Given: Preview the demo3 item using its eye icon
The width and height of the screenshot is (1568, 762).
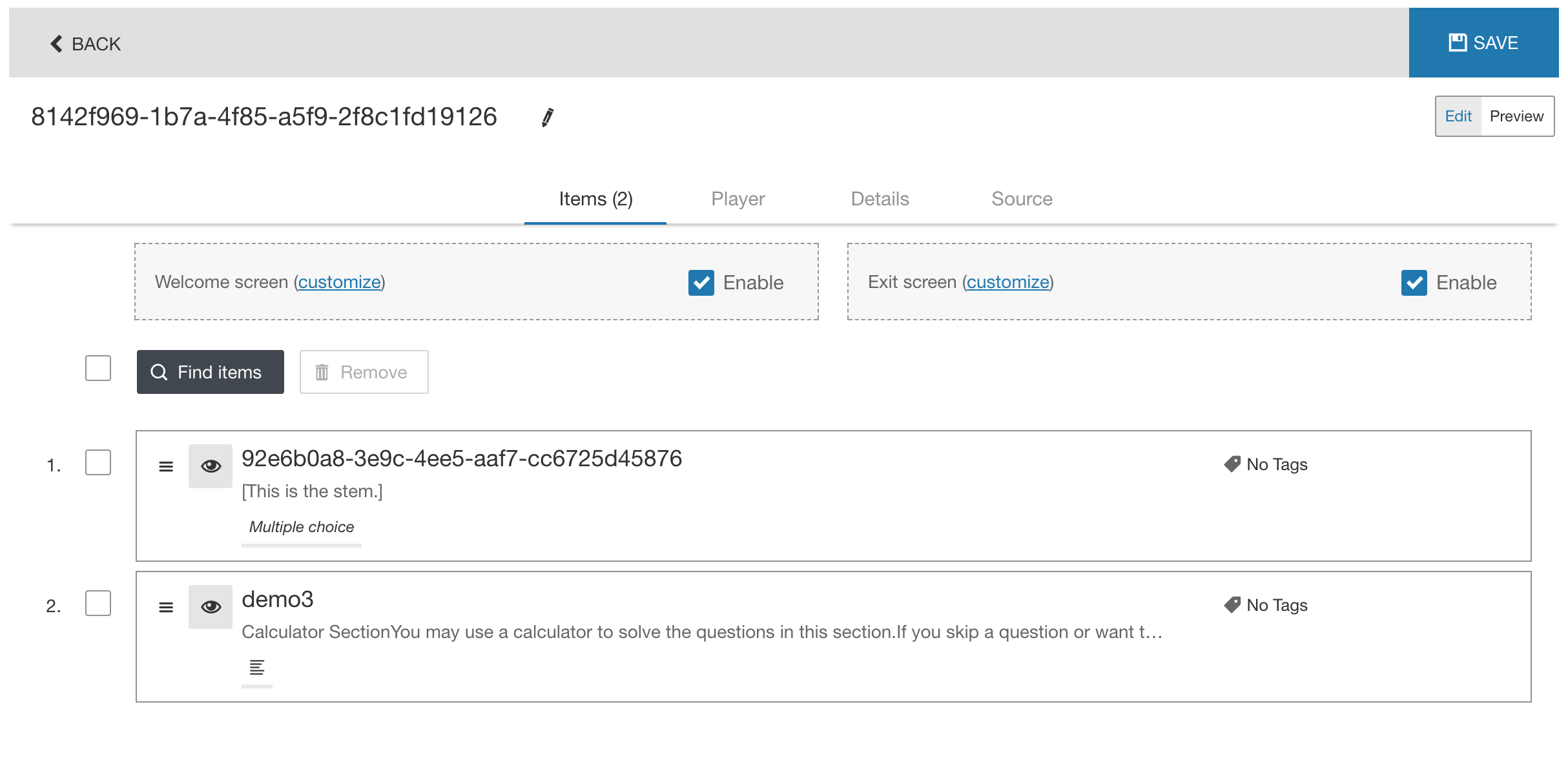Looking at the screenshot, I should click(x=210, y=606).
